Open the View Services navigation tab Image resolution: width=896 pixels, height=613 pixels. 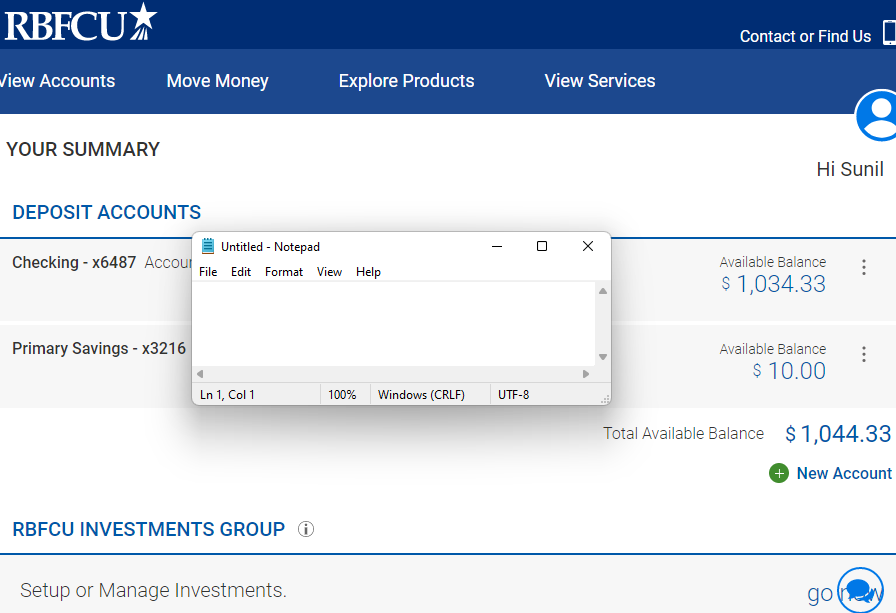click(599, 81)
